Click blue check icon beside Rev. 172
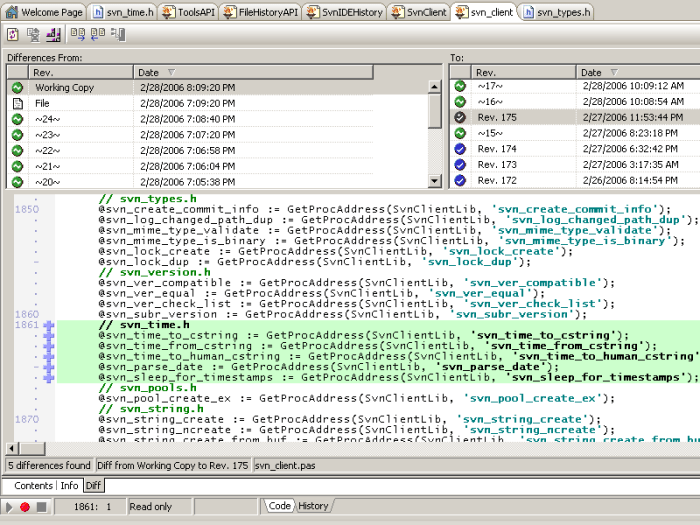This screenshot has width=700, height=525. 460,180
